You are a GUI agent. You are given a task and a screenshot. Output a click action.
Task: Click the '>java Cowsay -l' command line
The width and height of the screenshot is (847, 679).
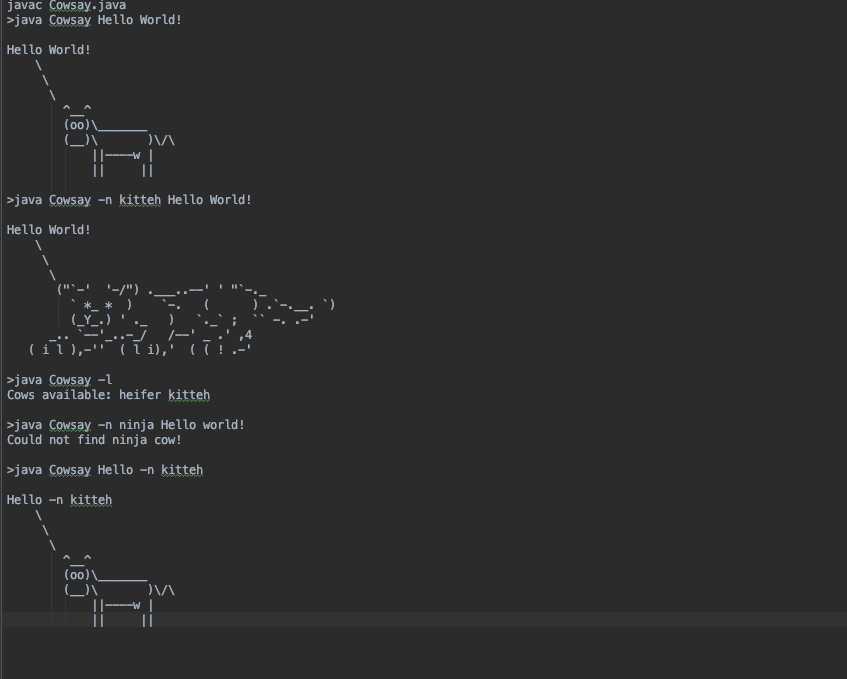coord(59,380)
